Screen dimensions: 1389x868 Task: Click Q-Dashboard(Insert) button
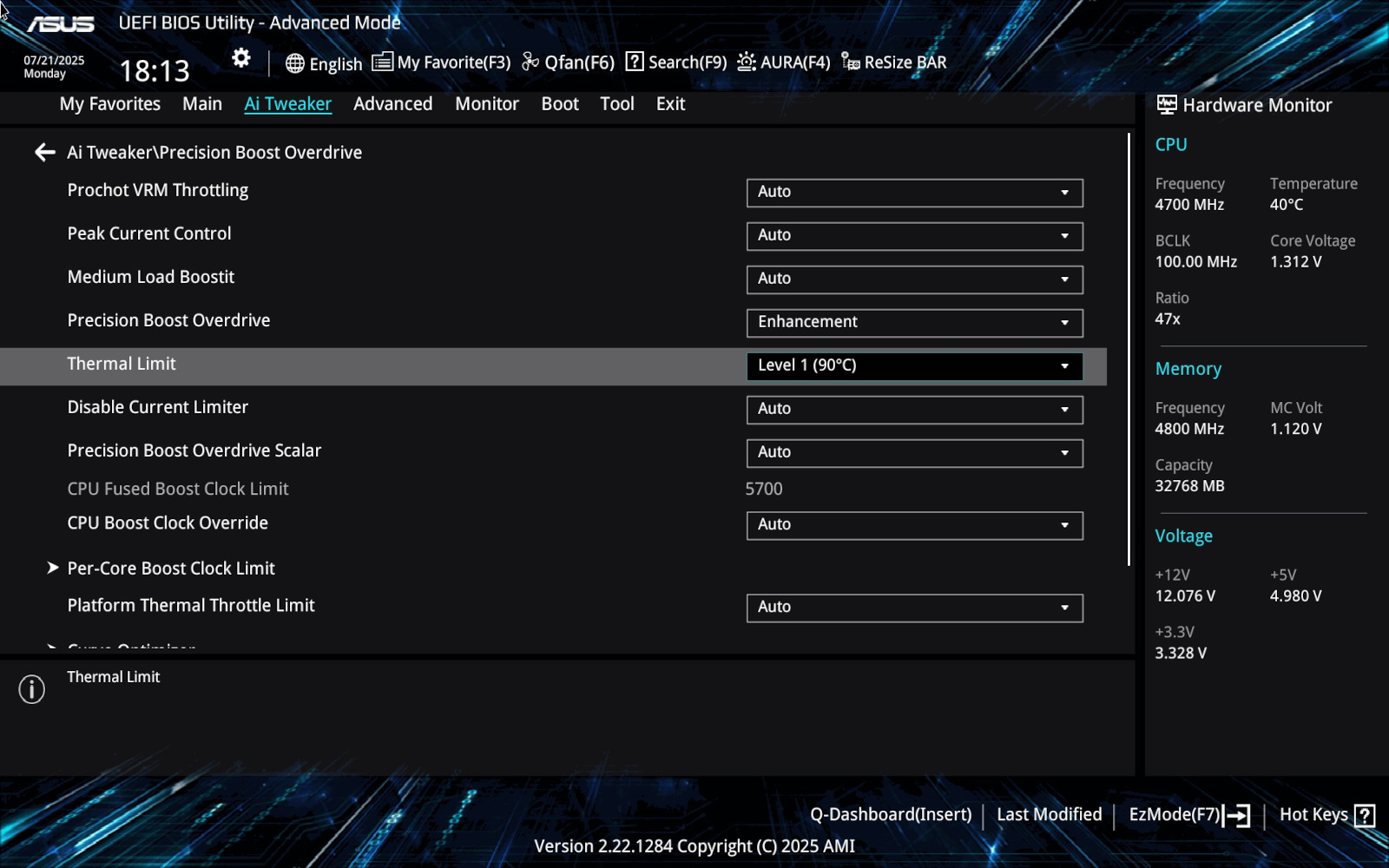point(891,815)
